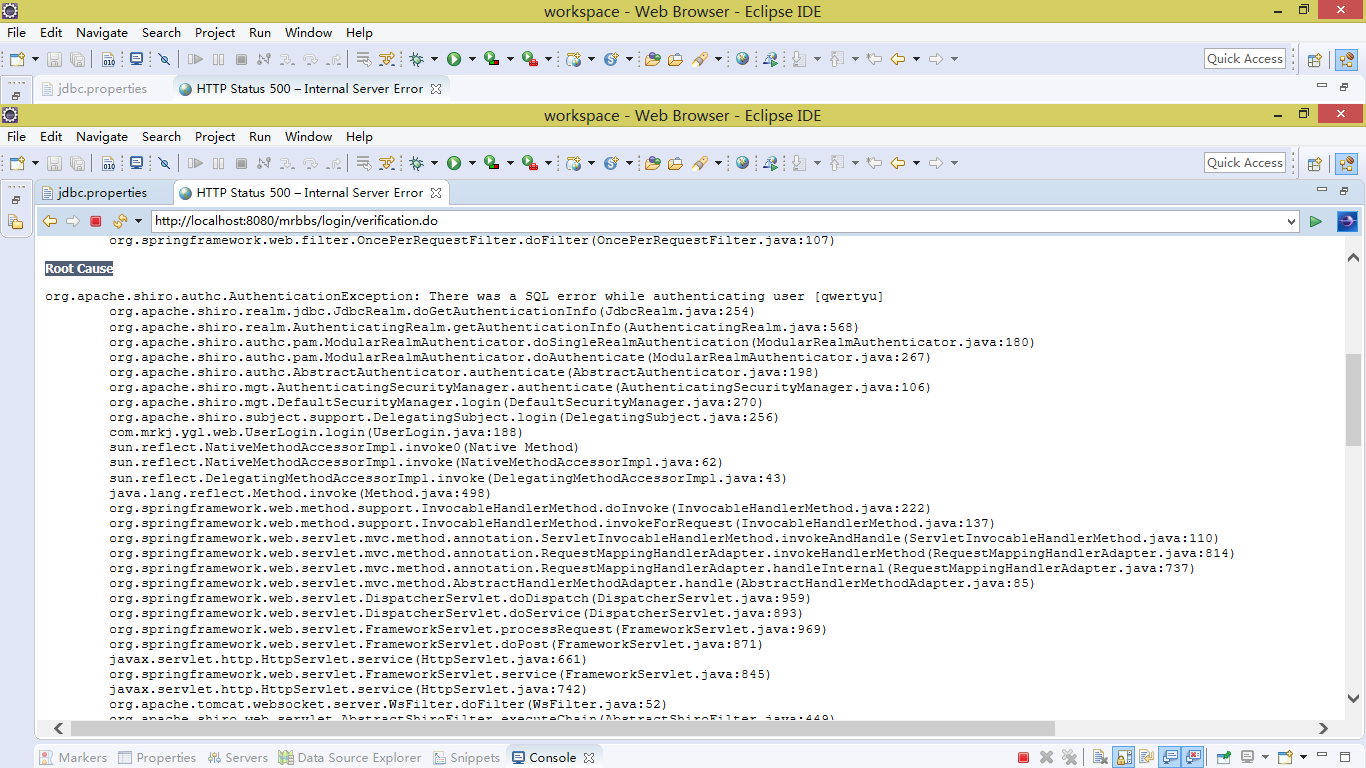Screen dimensions: 1366x768
Task: Click the green bug Debug icon in the front window
Action: [417, 163]
